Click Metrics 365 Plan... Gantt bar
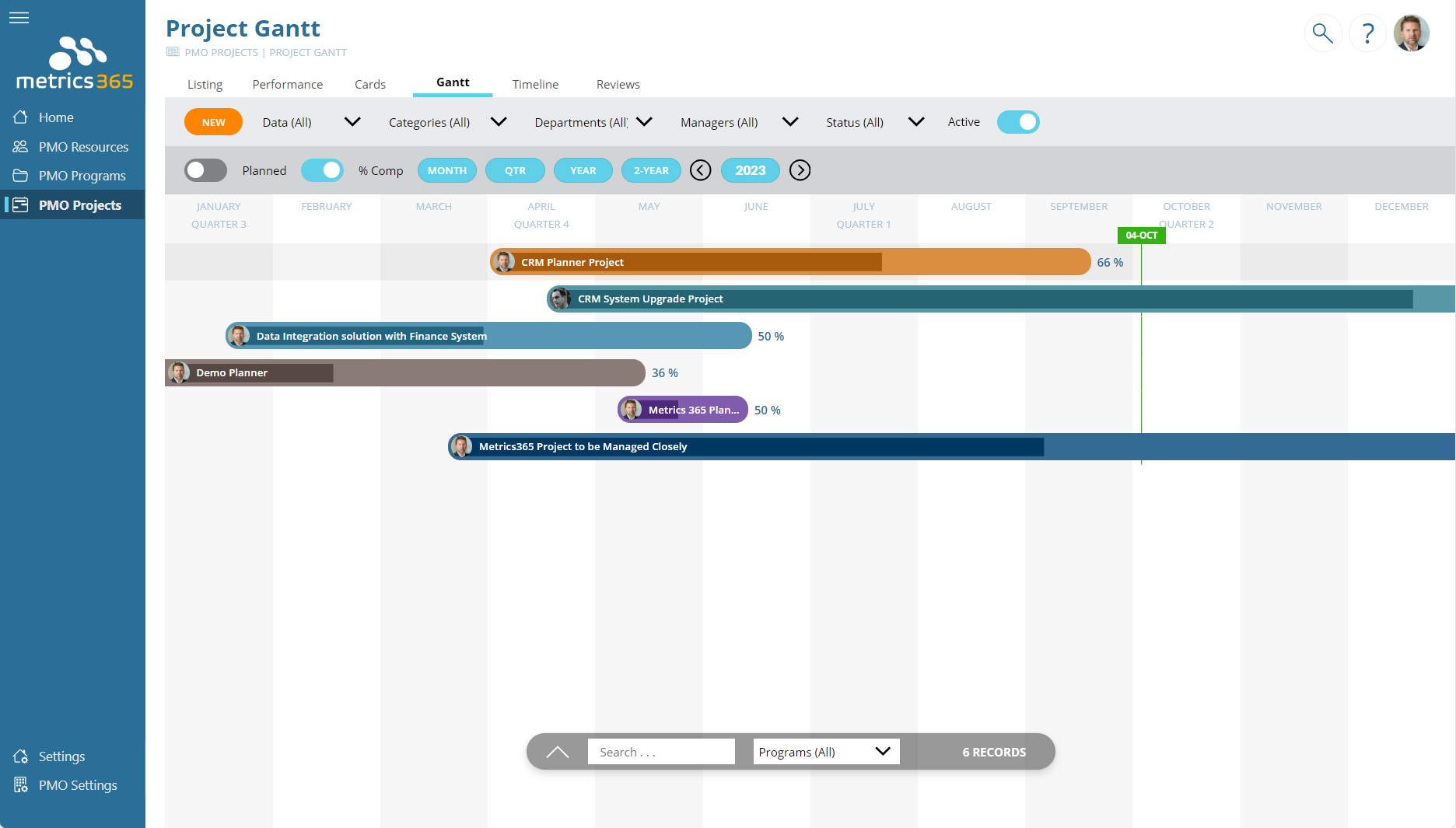Image resolution: width=1456 pixels, height=828 pixels. point(683,410)
